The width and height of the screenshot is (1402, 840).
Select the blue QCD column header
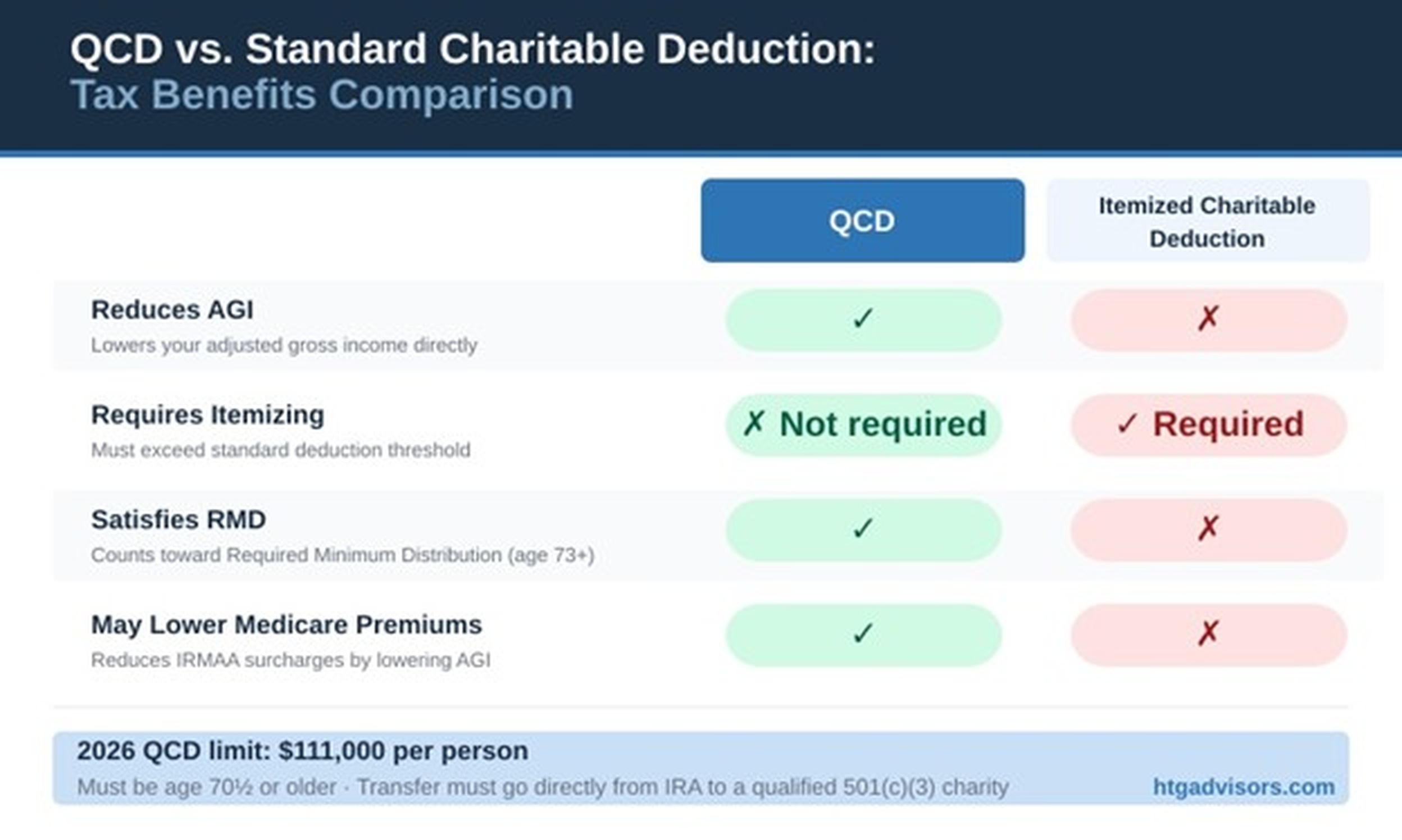coord(862,221)
